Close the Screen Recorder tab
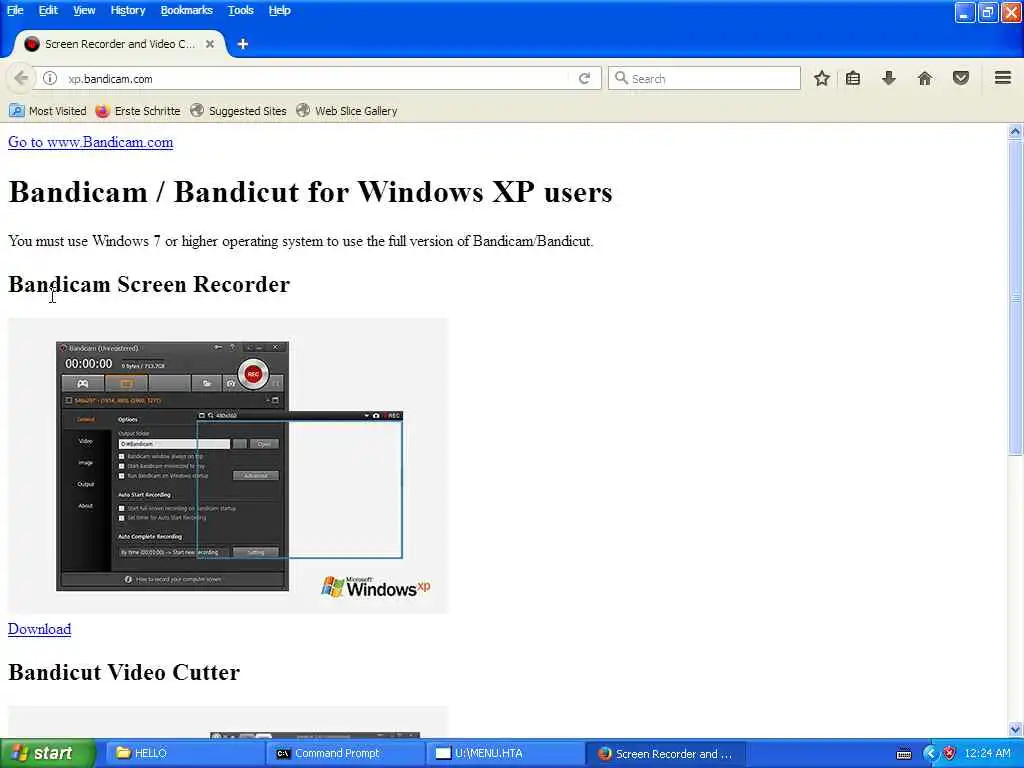Image resolution: width=1024 pixels, height=768 pixels. point(210,44)
